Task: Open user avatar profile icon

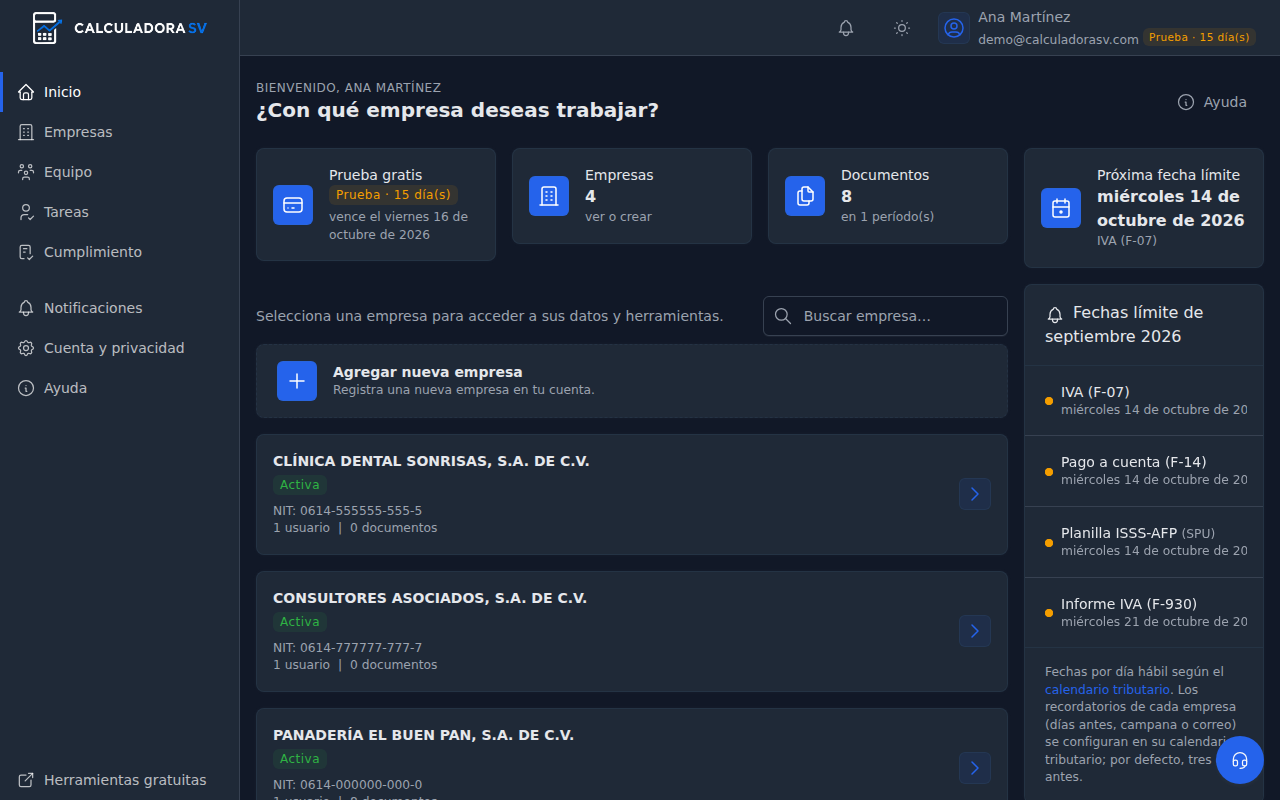Action: tap(954, 28)
